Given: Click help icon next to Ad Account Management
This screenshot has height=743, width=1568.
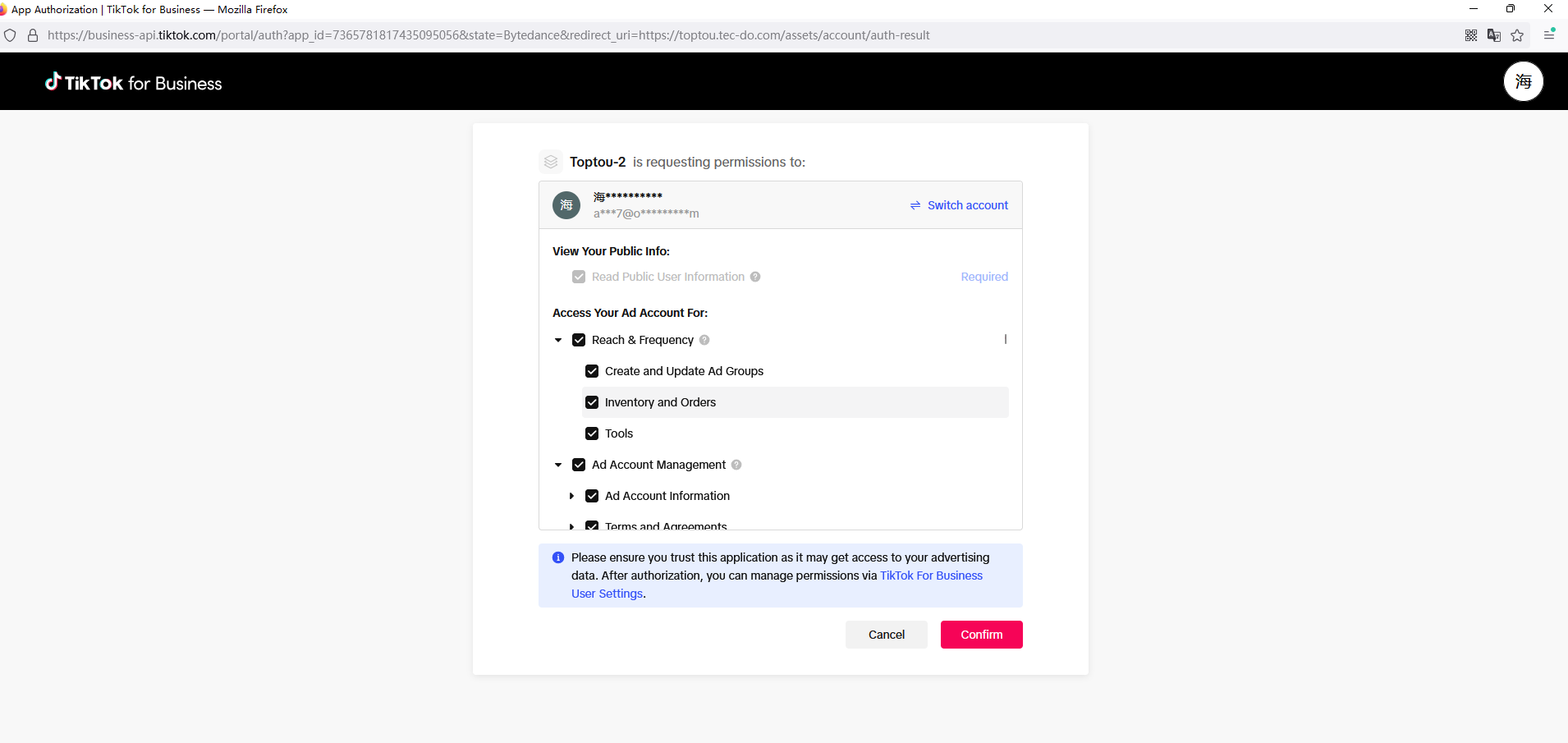Looking at the screenshot, I should 736,465.
